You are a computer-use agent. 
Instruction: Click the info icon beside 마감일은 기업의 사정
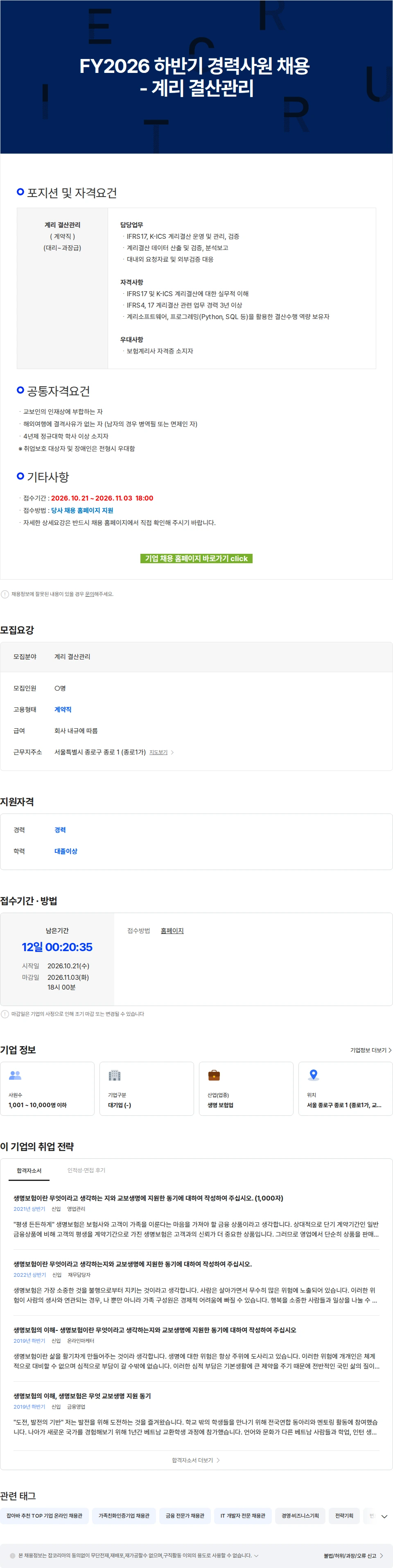pyautogui.click(x=5, y=1014)
